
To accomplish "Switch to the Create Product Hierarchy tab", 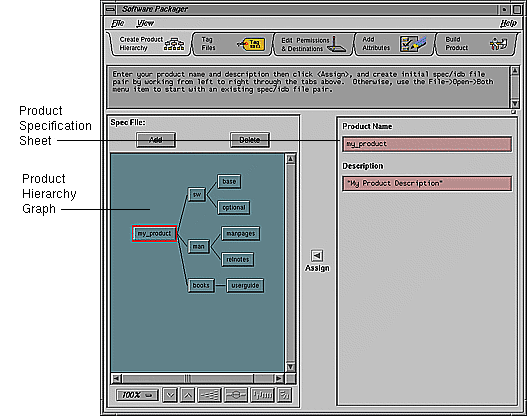I will pyautogui.click(x=151, y=44).
